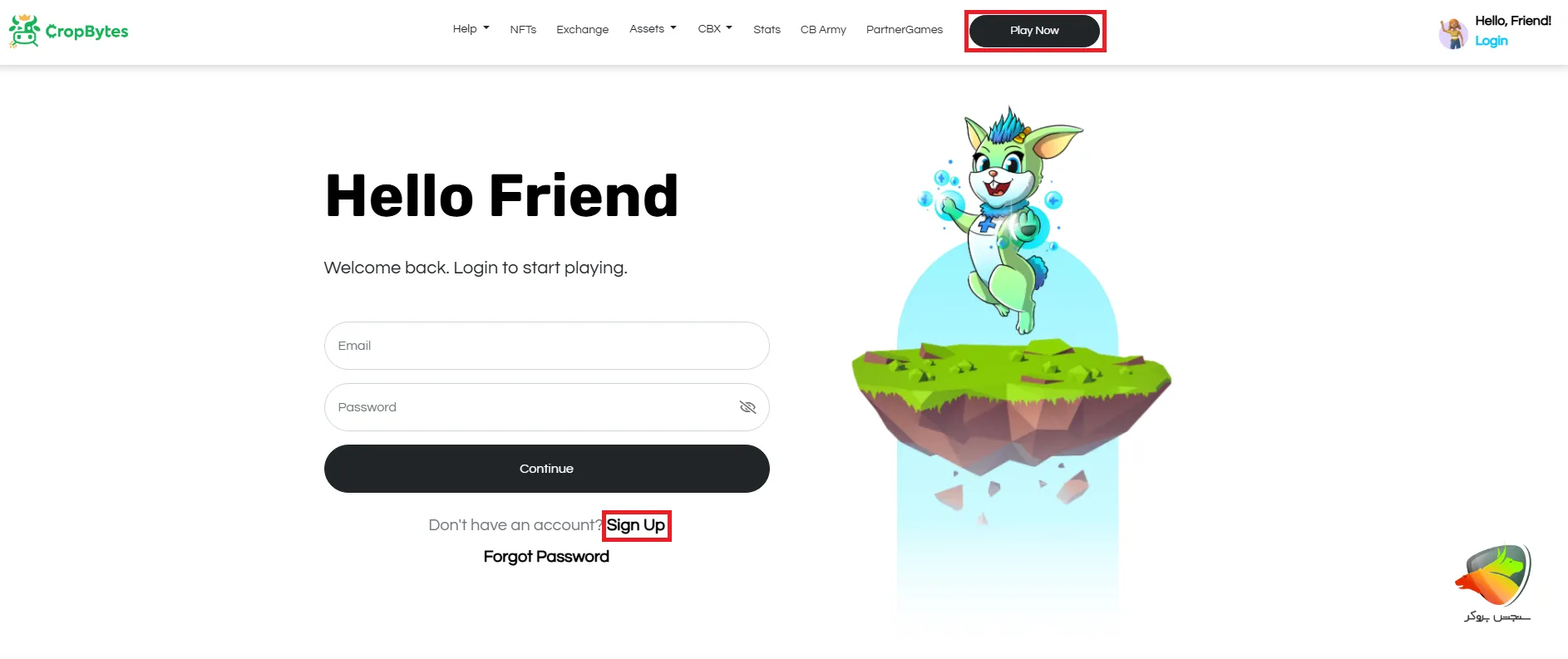Click the Login link in header

pos(1492,41)
